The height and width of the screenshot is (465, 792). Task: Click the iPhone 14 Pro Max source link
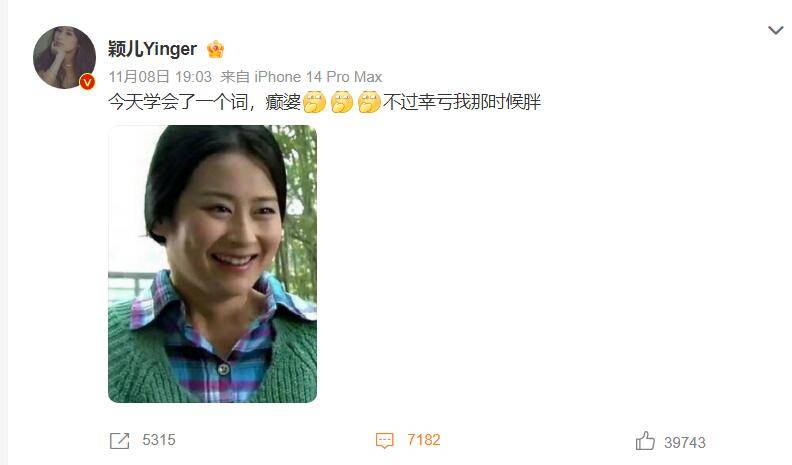318,77
